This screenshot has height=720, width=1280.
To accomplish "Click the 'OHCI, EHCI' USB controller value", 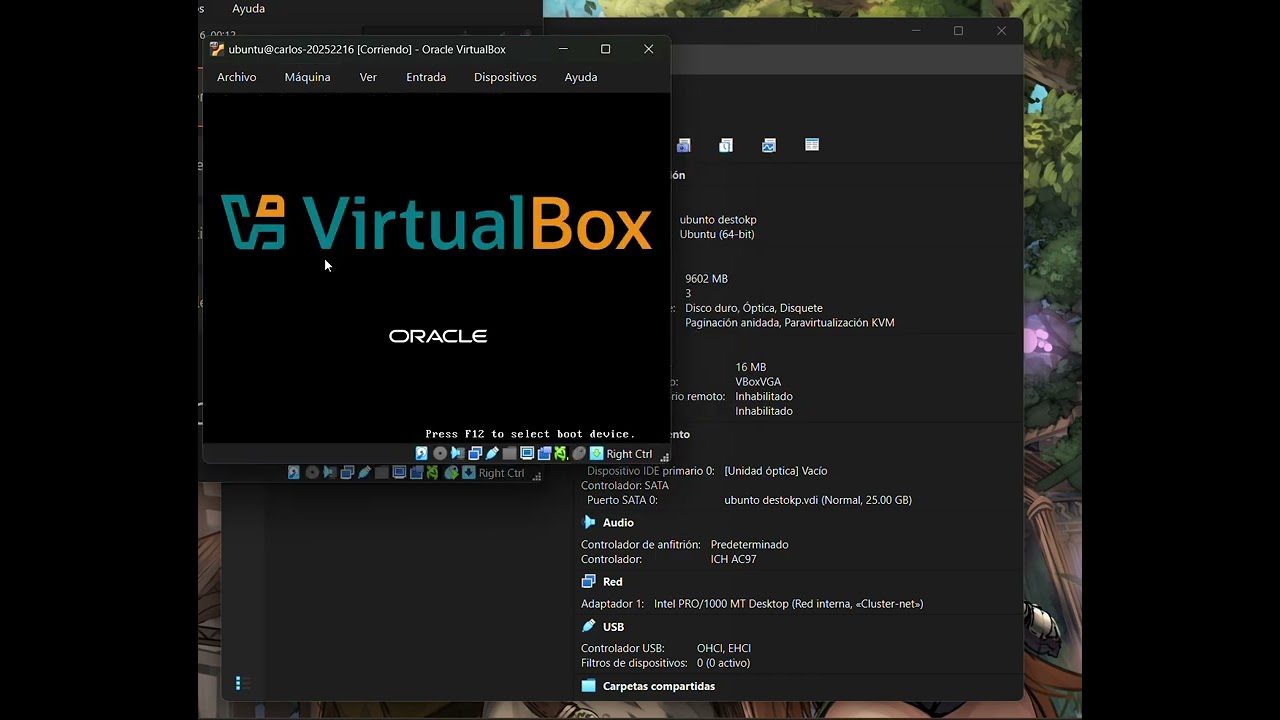I will pyautogui.click(x=724, y=648).
